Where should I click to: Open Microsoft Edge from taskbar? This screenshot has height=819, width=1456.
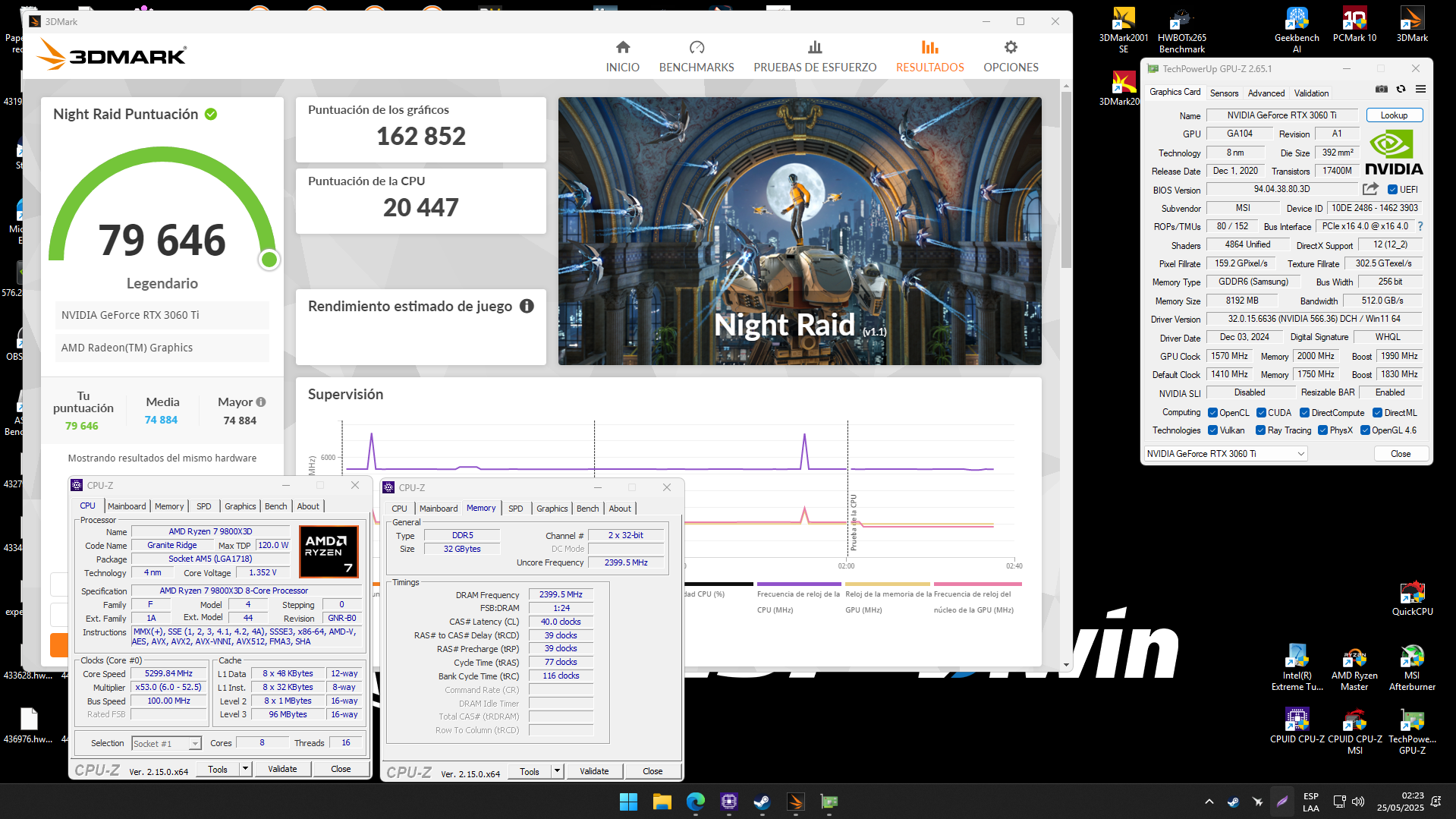[x=695, y=802]
